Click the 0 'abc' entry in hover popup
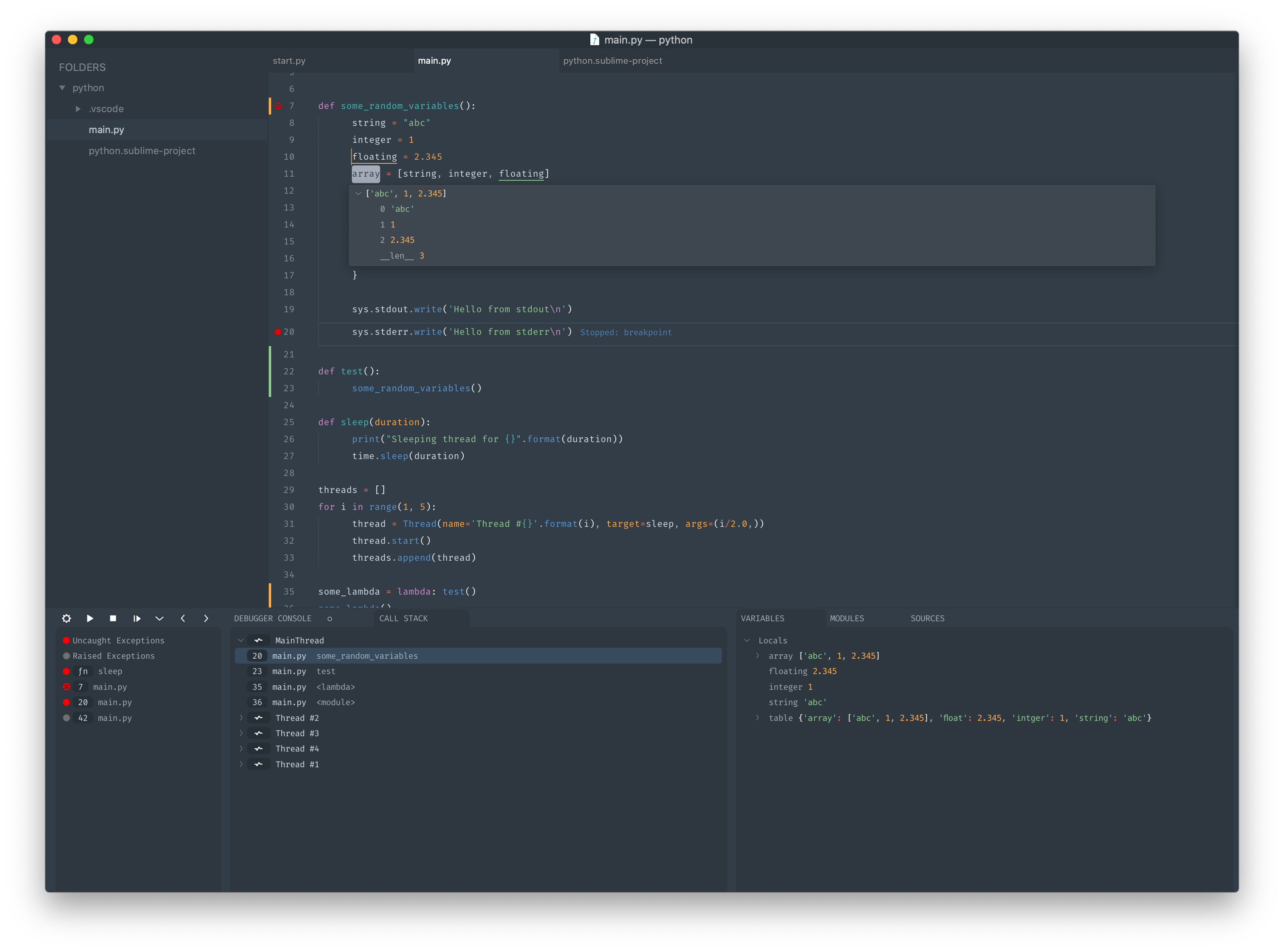 397,209
